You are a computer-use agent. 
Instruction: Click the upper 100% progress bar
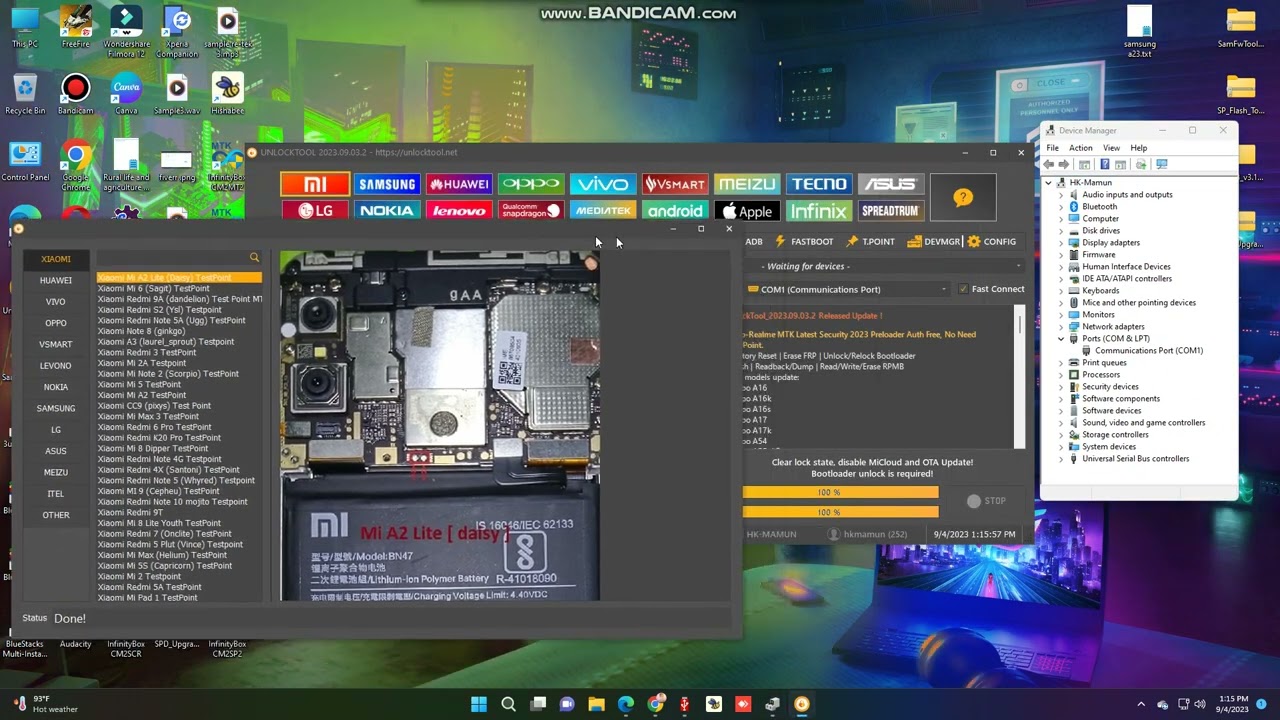tap(840, 492)
